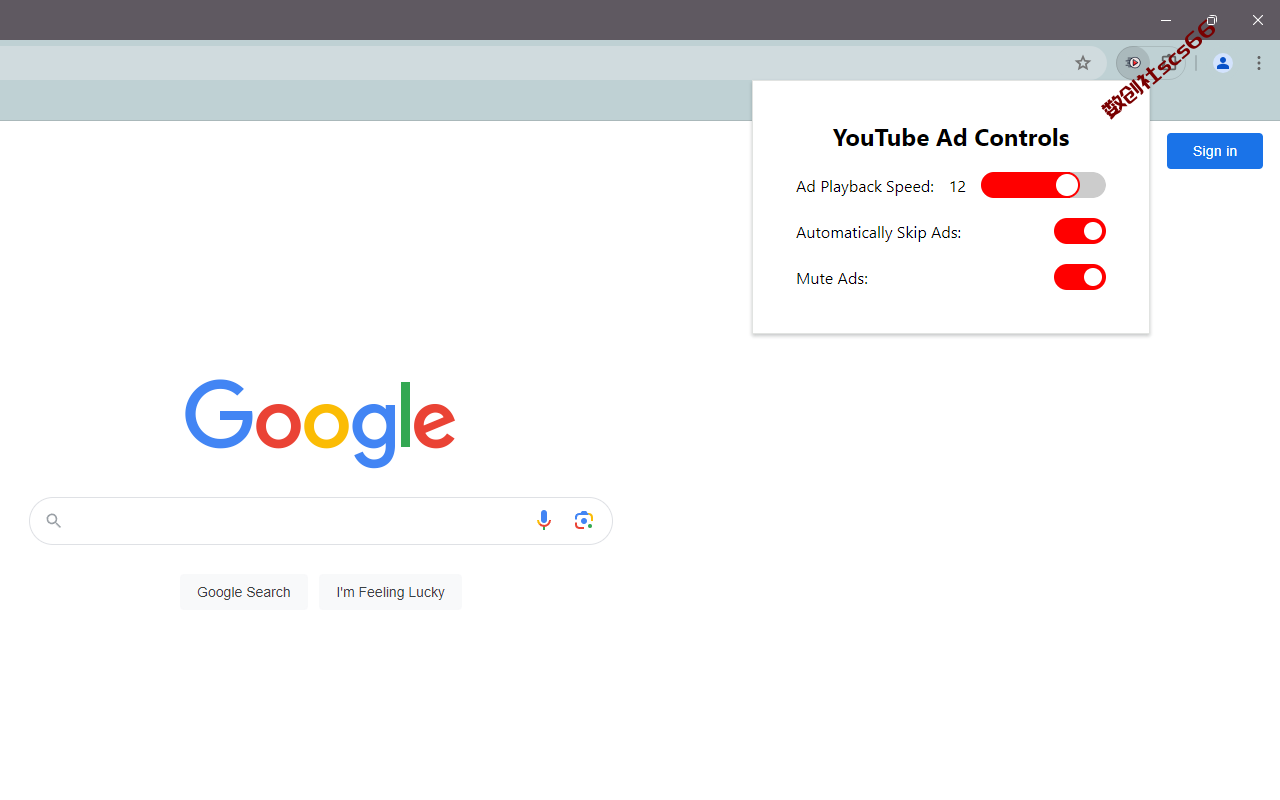Click the Google Search button
Image resolution: width=1280 pixels, height=800 pixels.
(244, 592)
